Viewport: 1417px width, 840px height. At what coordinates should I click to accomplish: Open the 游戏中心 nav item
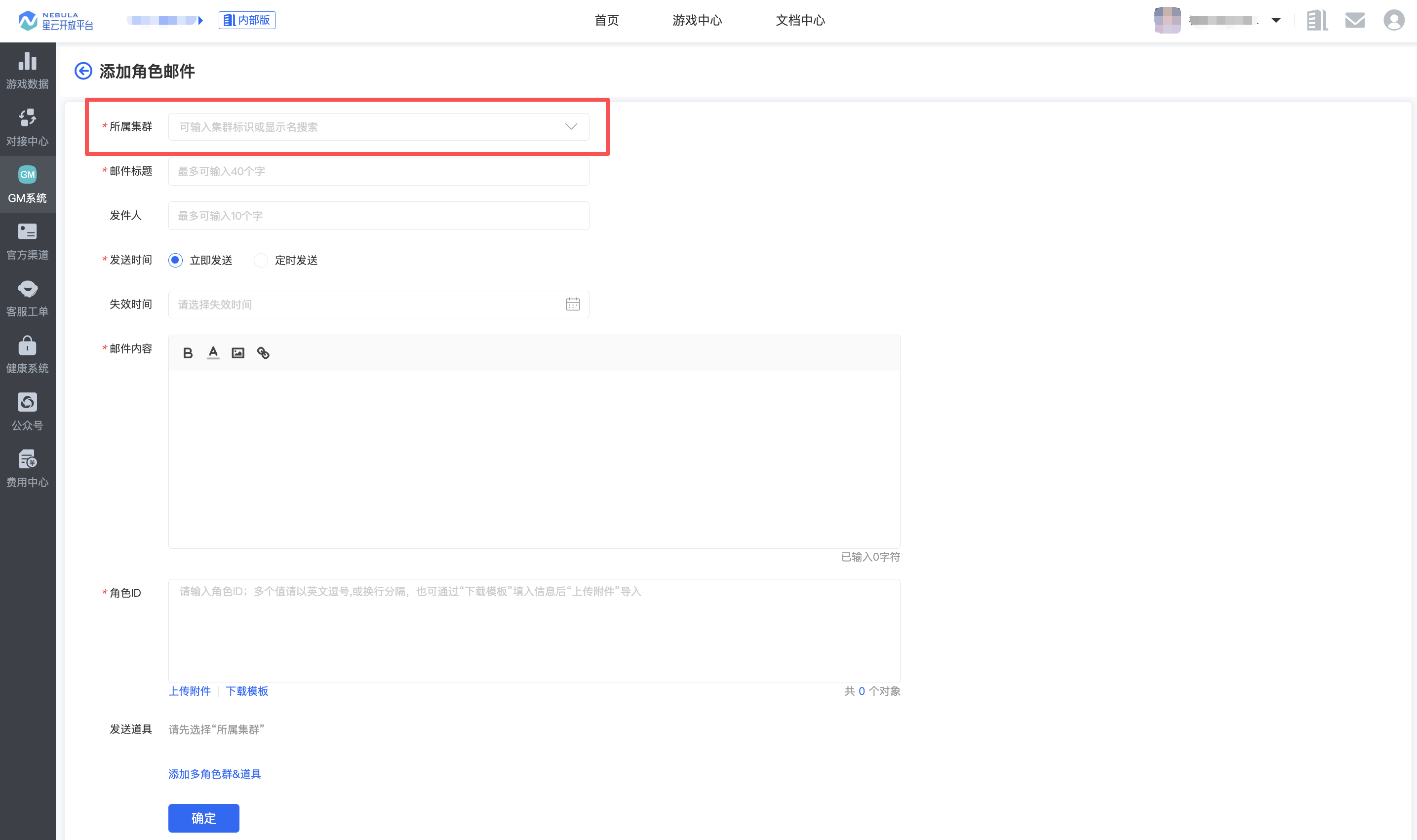click(697, 20)
